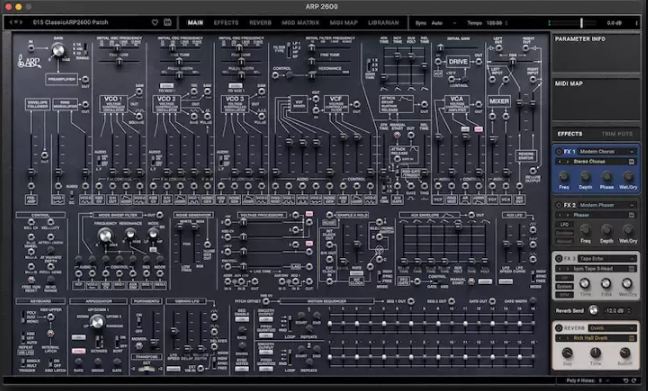Open the 015 ClassicARP2600 Patch preset menu
This screenshot has height=391, width=648.
pyautogui.click(x=70, y=22)
